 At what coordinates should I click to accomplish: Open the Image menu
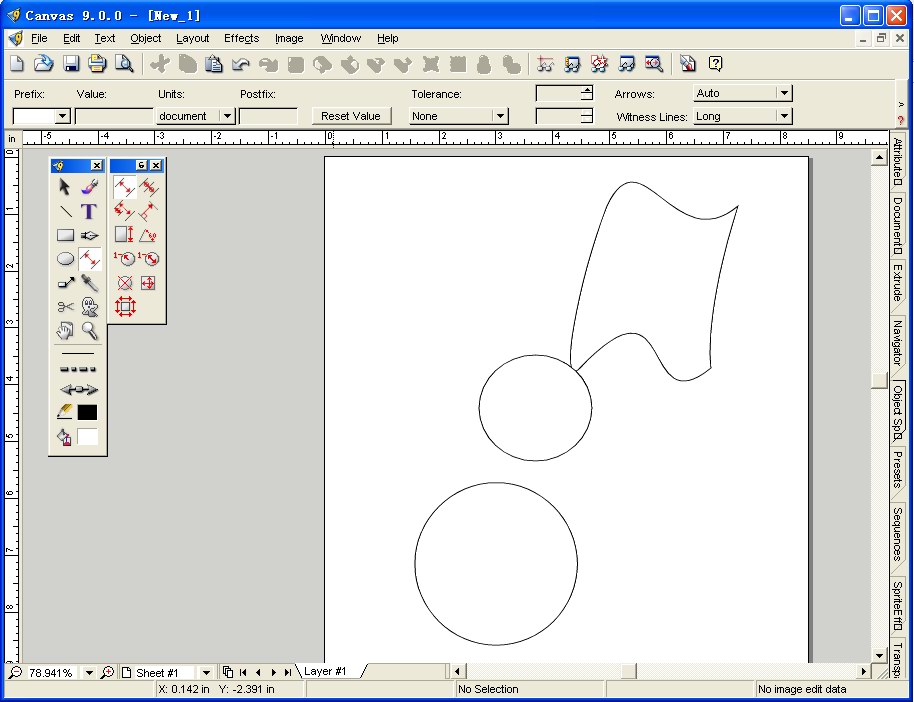(x=289, y=38)
